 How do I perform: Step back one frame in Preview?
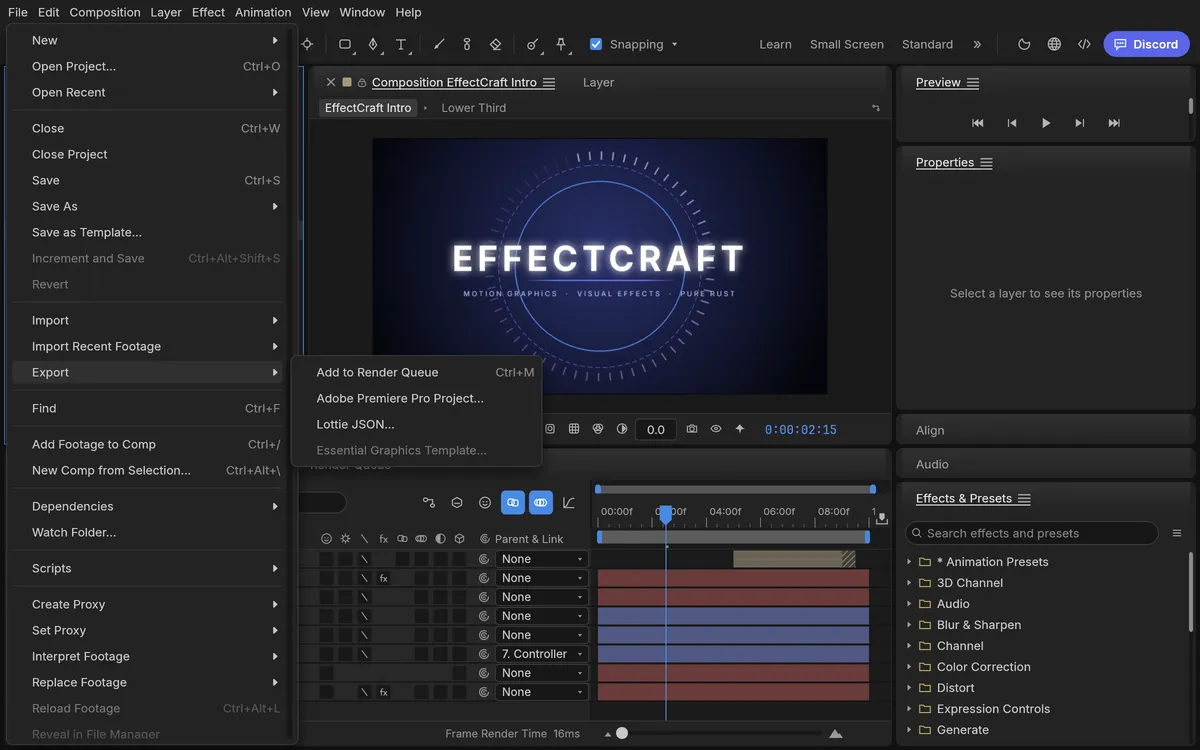[x=1012, y=123]
